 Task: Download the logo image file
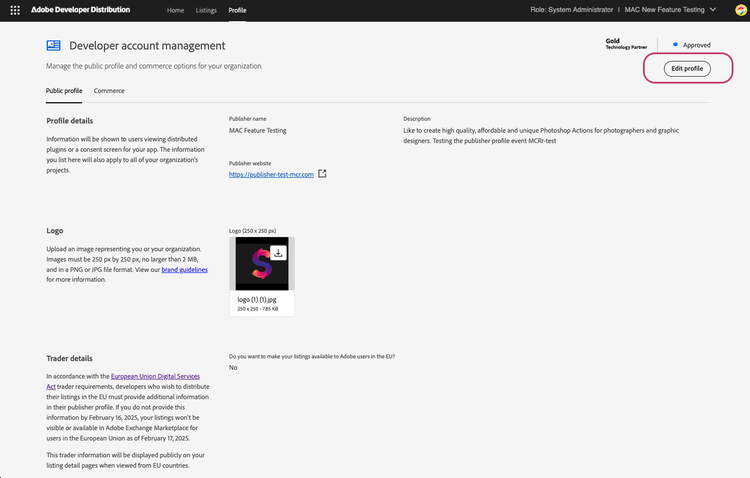(278, 253)
